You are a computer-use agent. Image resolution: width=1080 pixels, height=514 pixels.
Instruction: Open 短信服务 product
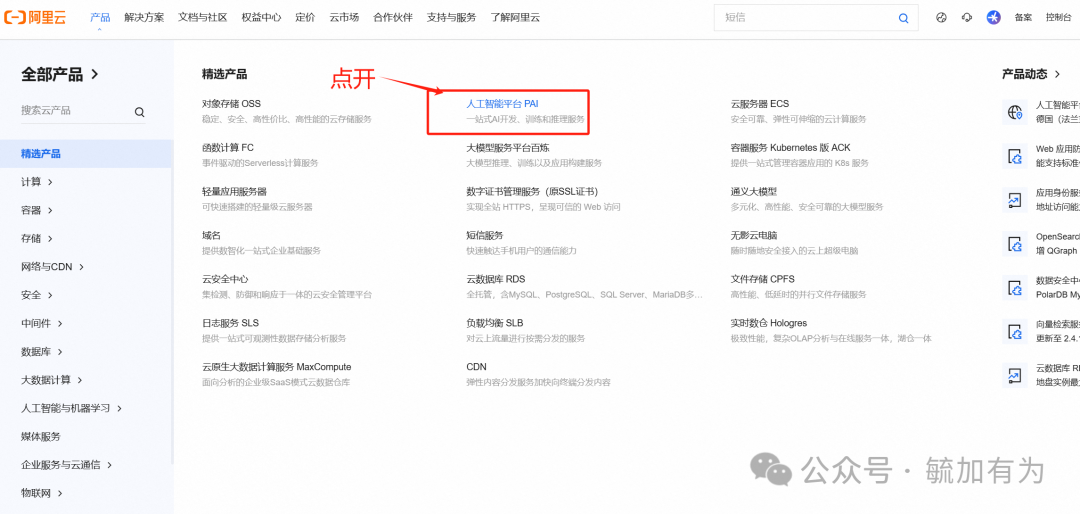485,236
